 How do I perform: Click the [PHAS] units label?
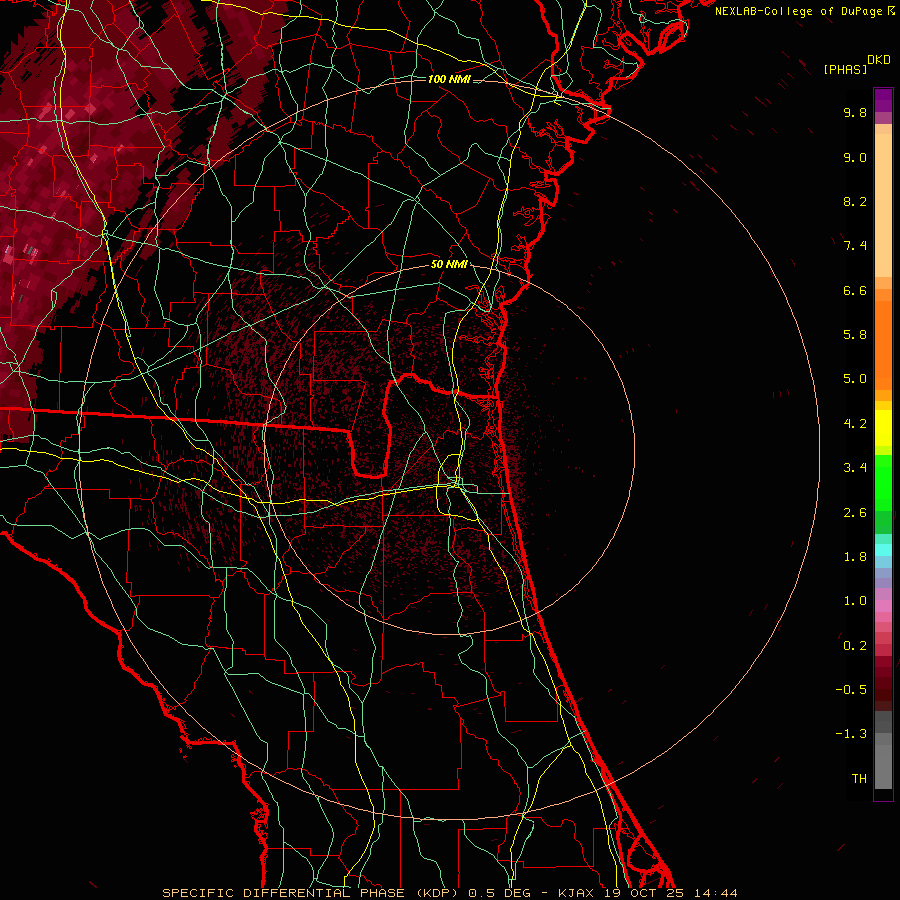click(845, 70)
